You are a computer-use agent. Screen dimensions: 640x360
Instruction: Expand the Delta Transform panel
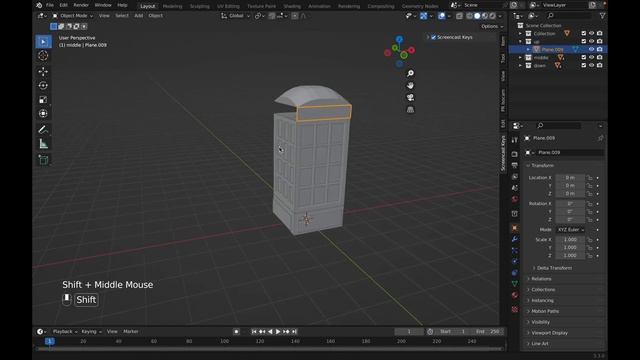pos(553,268)
